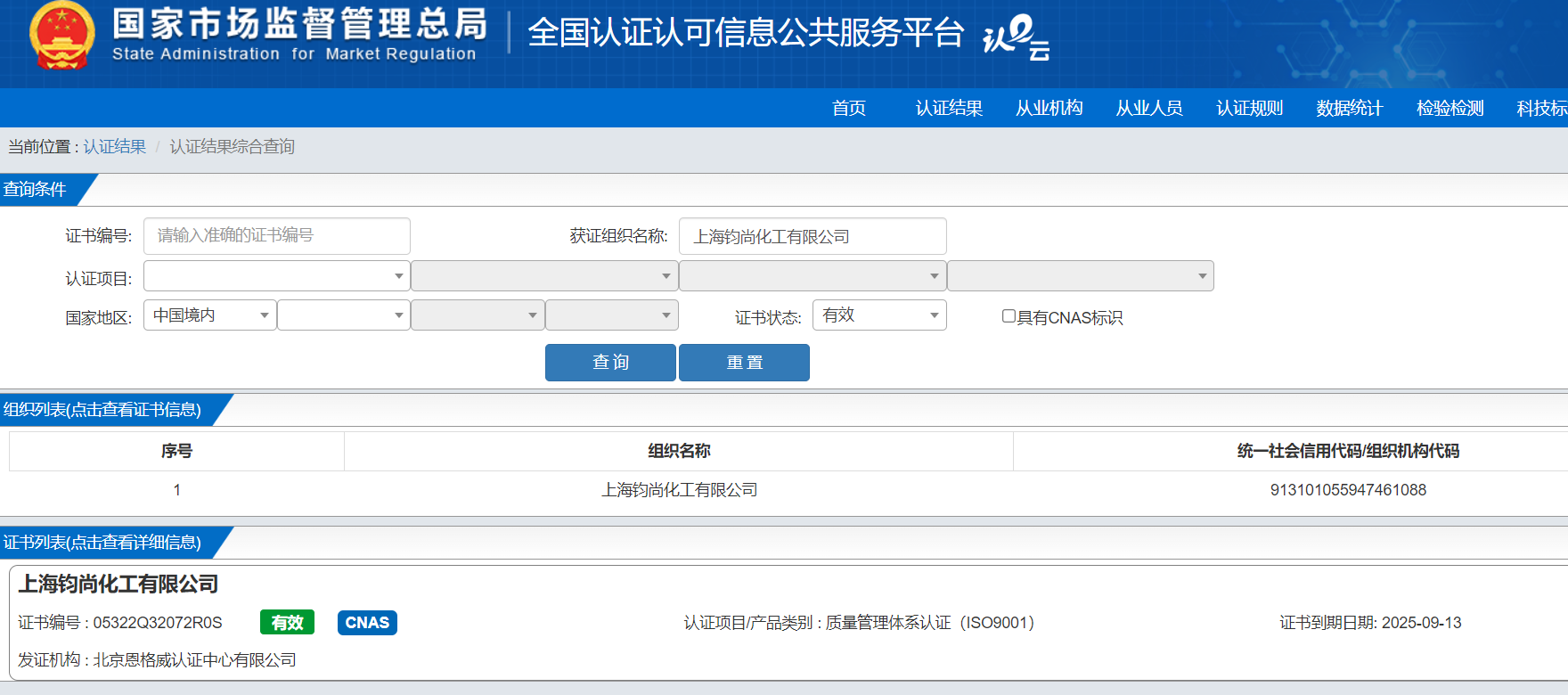Click the 认e云 logo icon
The image size is (1568, 695).
(x=1016, y=37)
